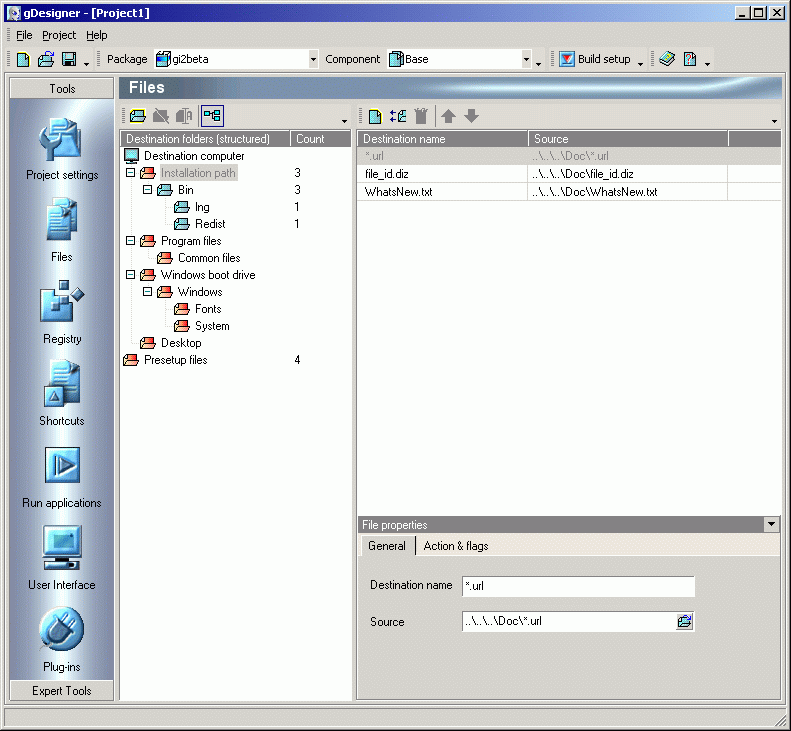Screen dimensions: 791x731
Task: Collapse the Installation path tree node
Action: point(131,173)
